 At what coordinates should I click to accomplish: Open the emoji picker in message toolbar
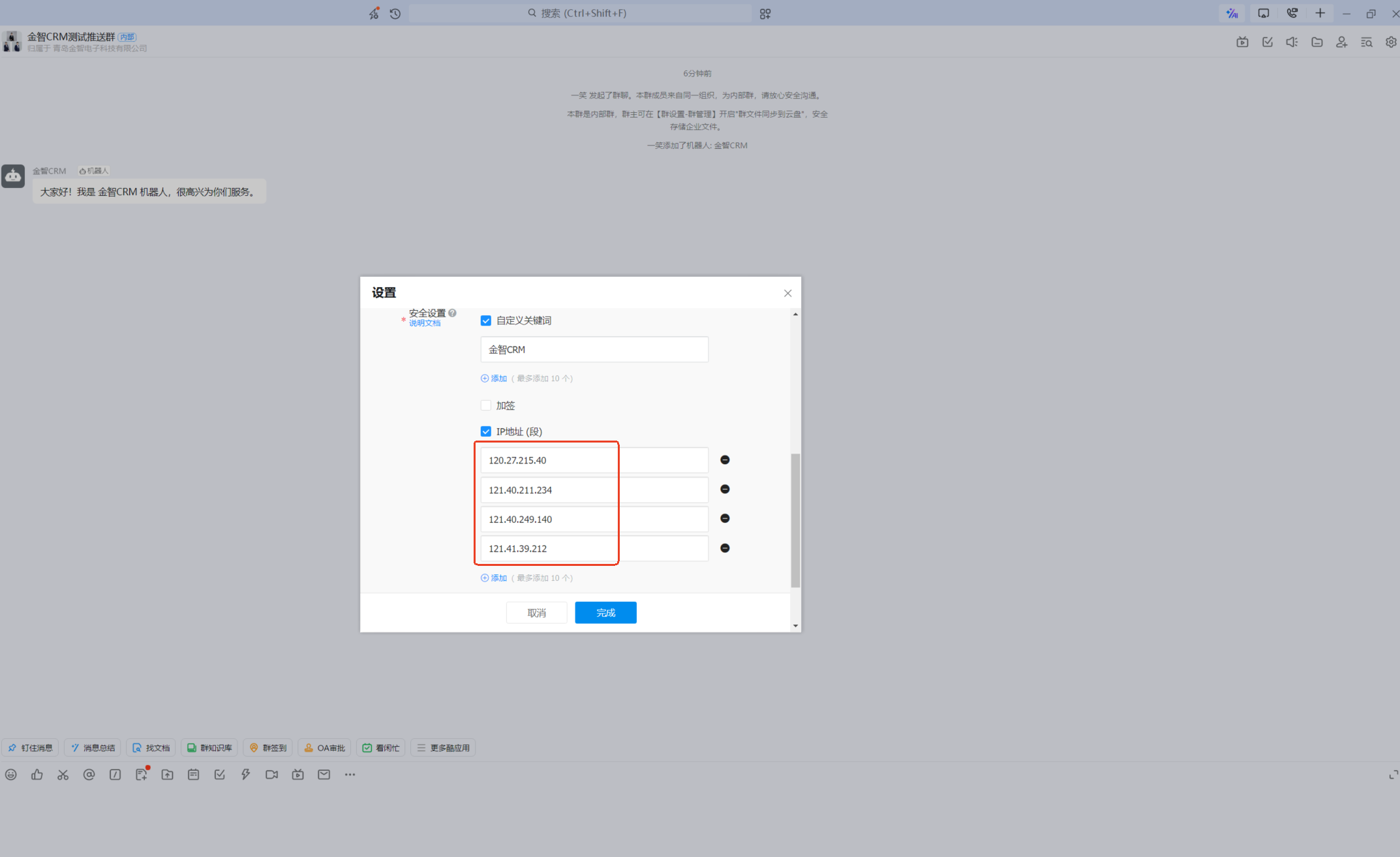10,774
